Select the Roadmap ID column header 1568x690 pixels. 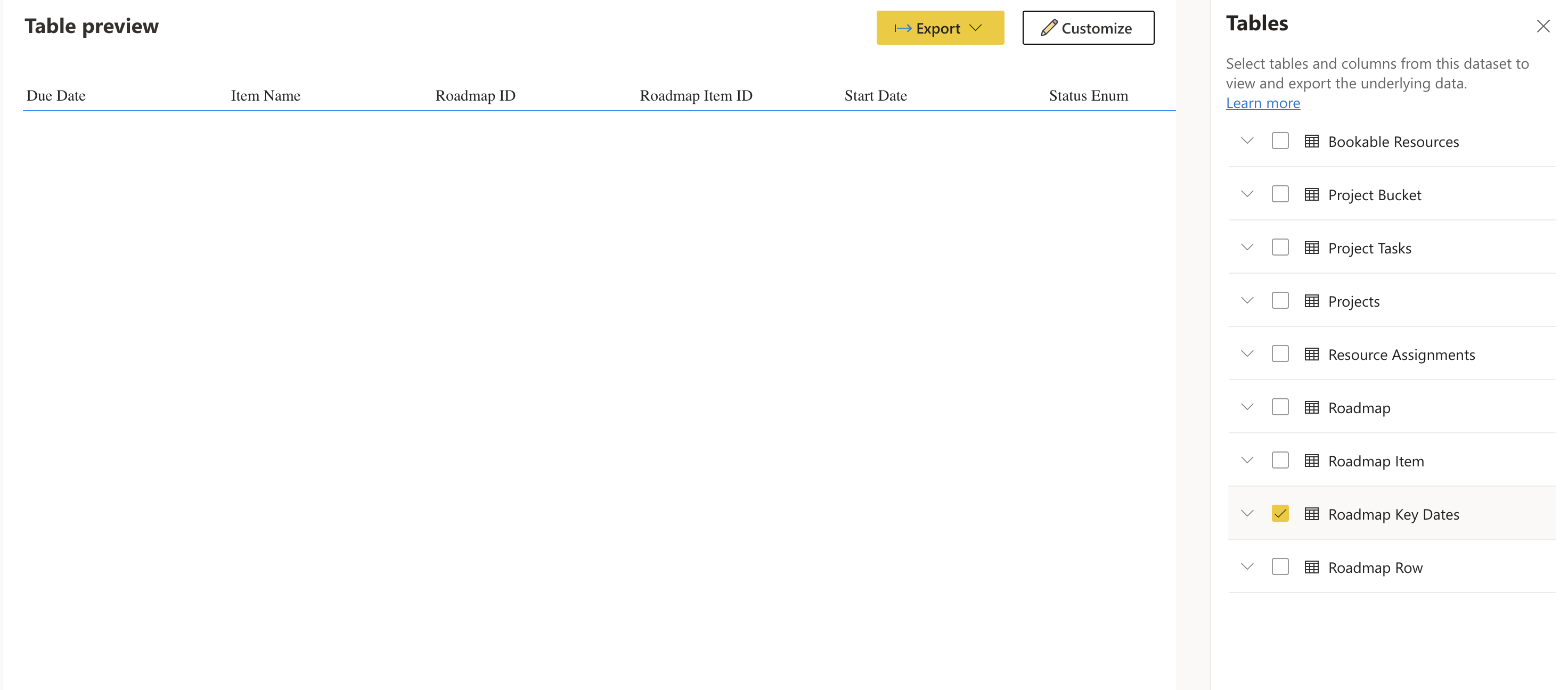point(476,95)
